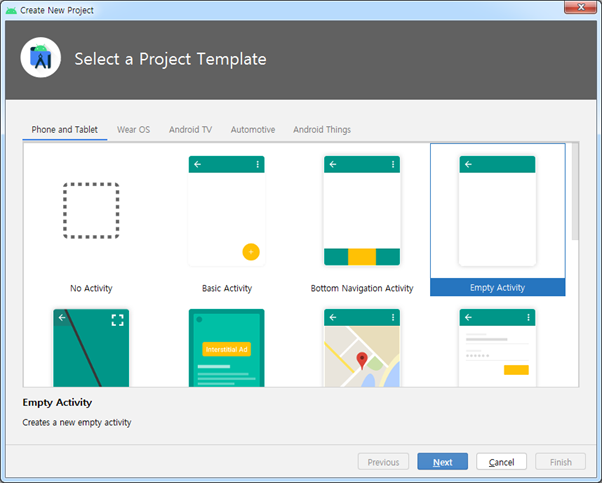Click the Empty Activity selected label
602x483 pixels.
point(497,288)
